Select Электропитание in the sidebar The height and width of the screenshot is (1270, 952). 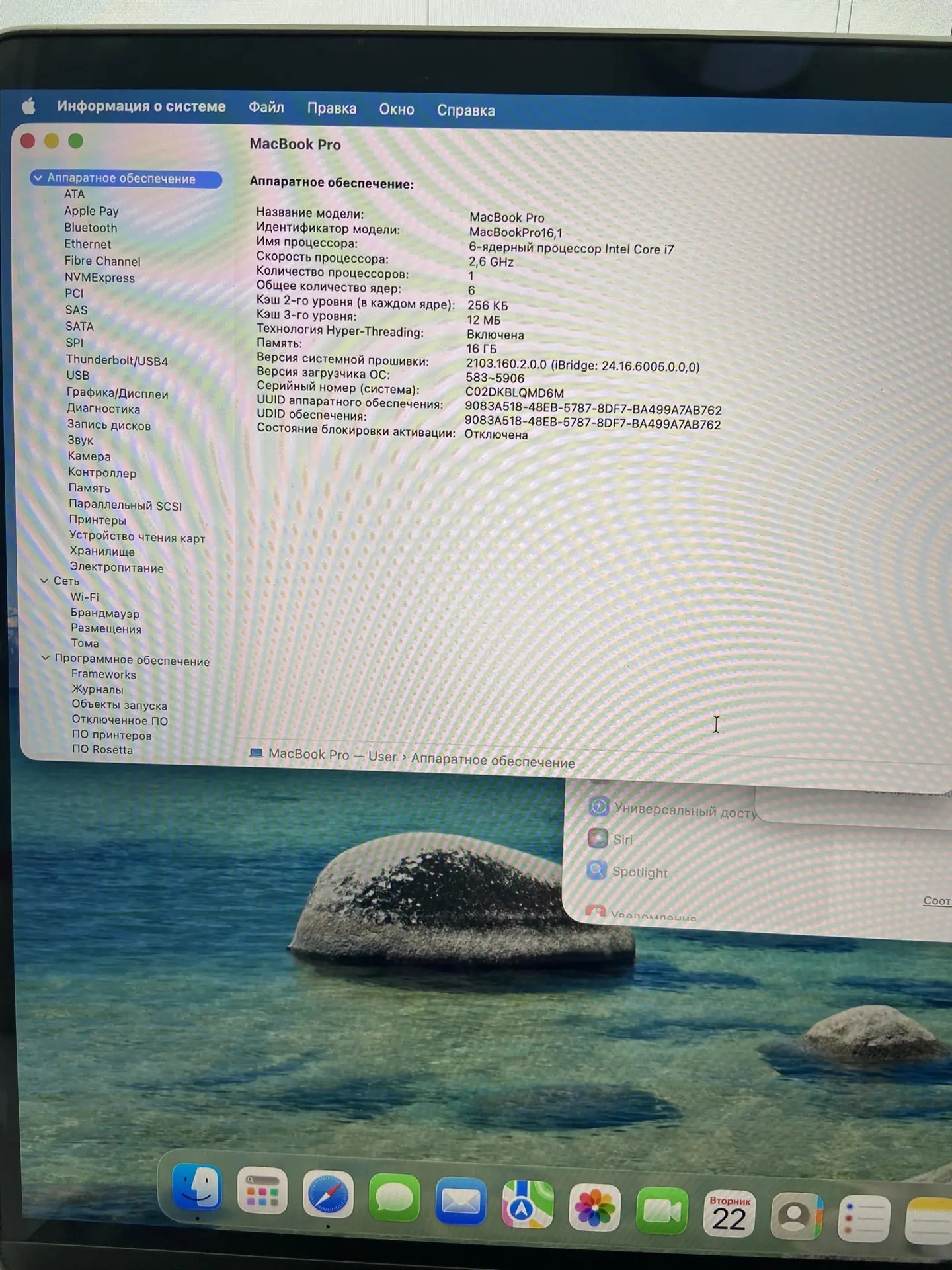(x=117, y=567)
